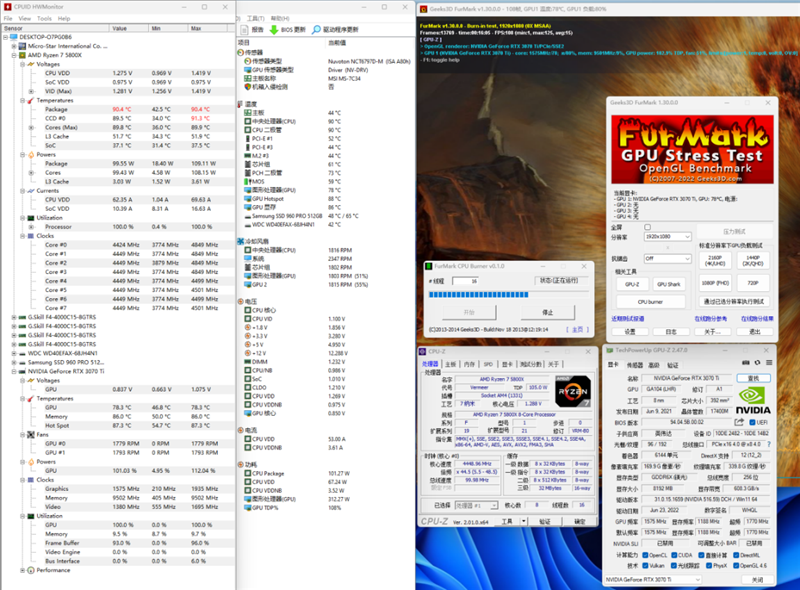Toggle the UEFI checkbox in GPU-Z
Screen dimensions: 800x590
752,422
